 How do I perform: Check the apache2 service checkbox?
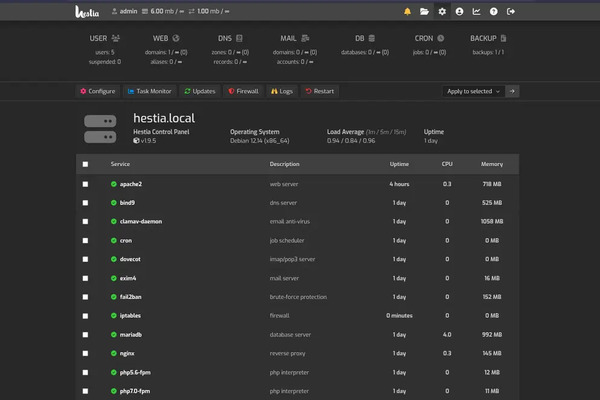85,184
